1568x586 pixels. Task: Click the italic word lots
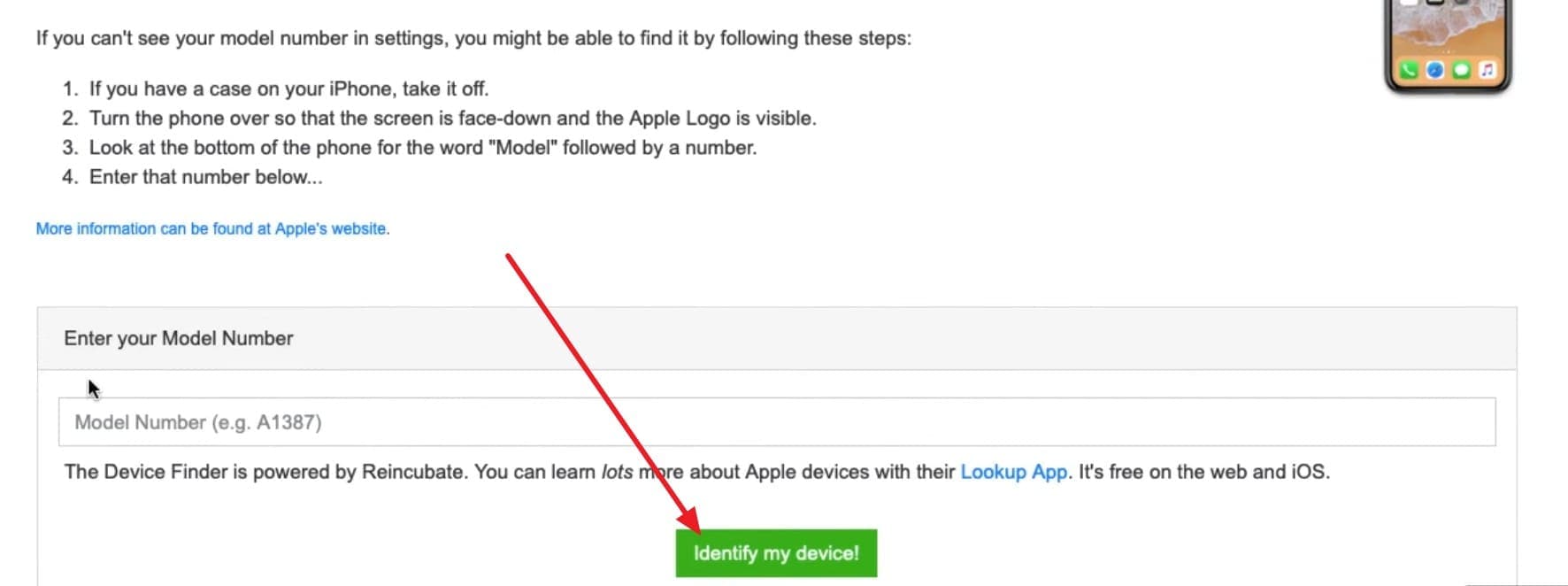point(617,472)
